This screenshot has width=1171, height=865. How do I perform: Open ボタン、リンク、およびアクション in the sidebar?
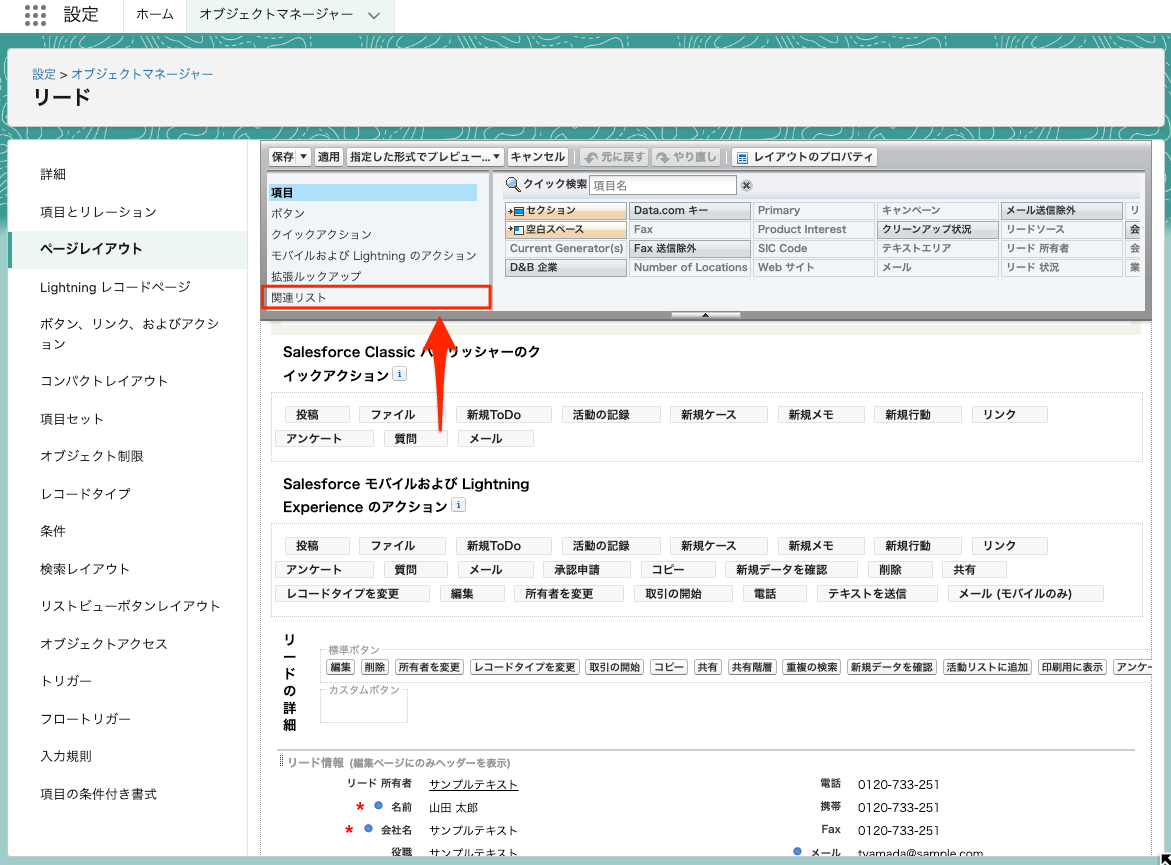[130, 334]
